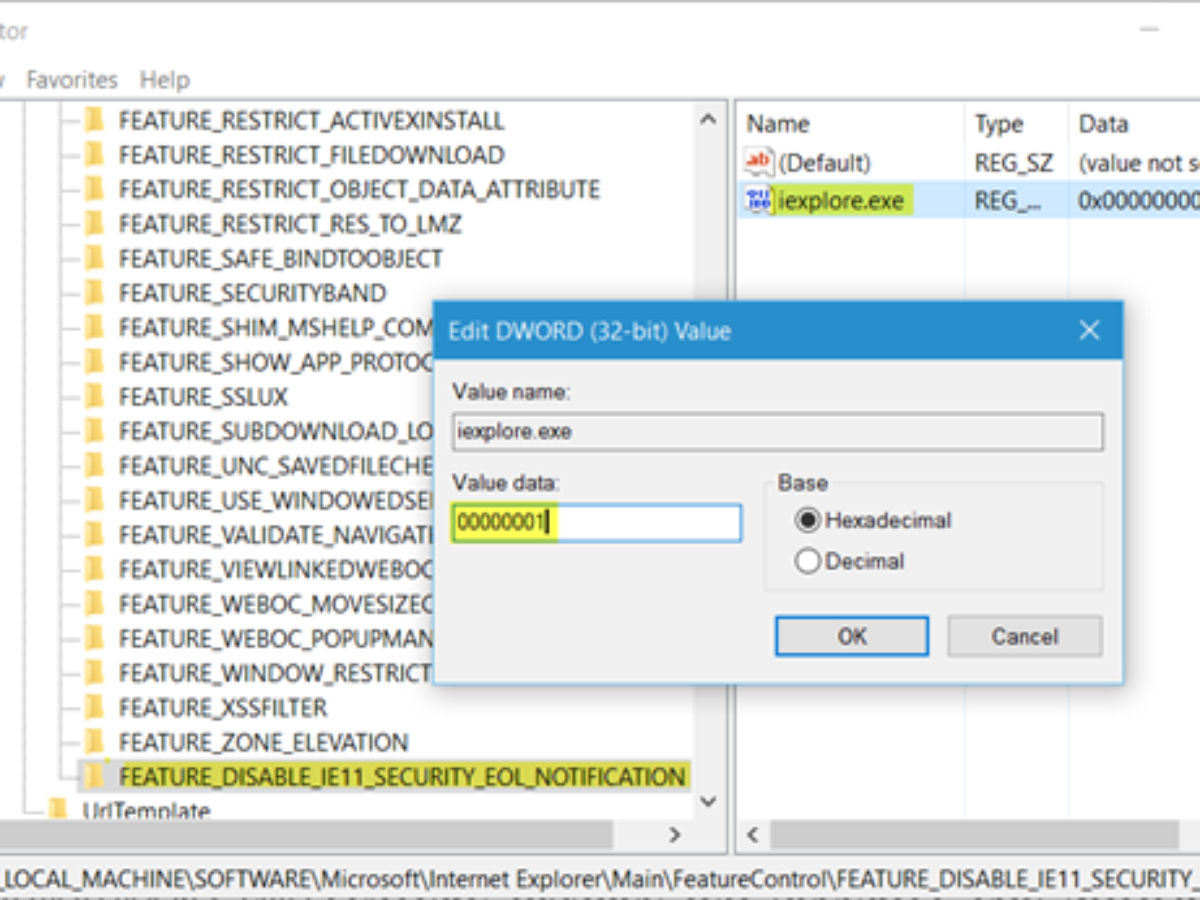
Task: Click folder icon of FEATURE_SSLUX
Action: (x=94, y=397)
